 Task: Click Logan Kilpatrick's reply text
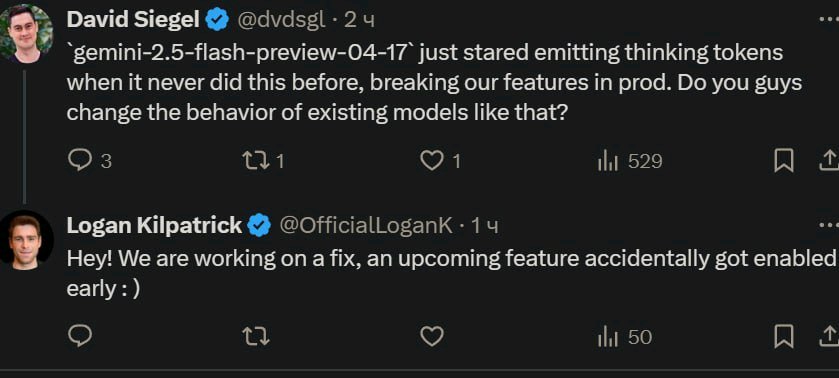point(452,274)
